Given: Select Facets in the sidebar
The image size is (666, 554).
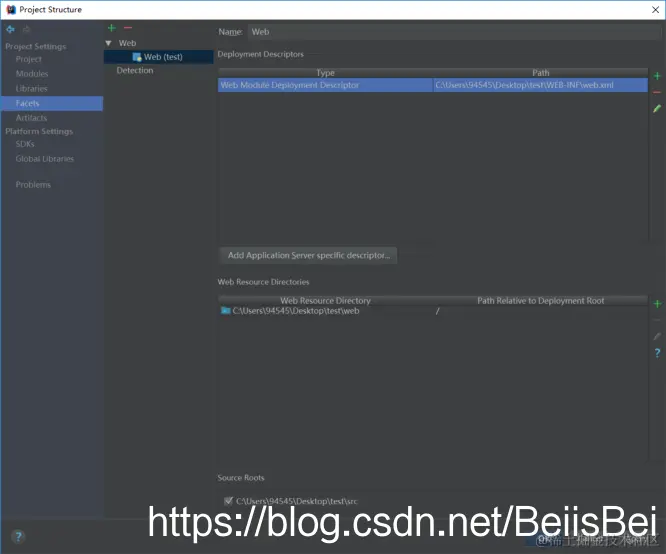Looking at the screenshot, I should (x=52, y=103).
